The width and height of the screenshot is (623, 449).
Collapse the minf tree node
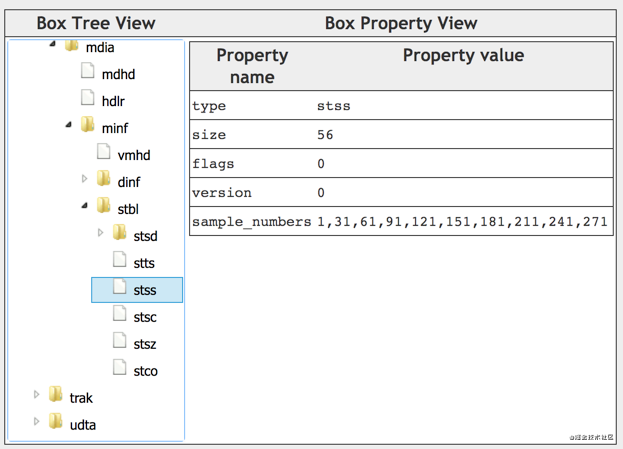(x=68, y=125)
